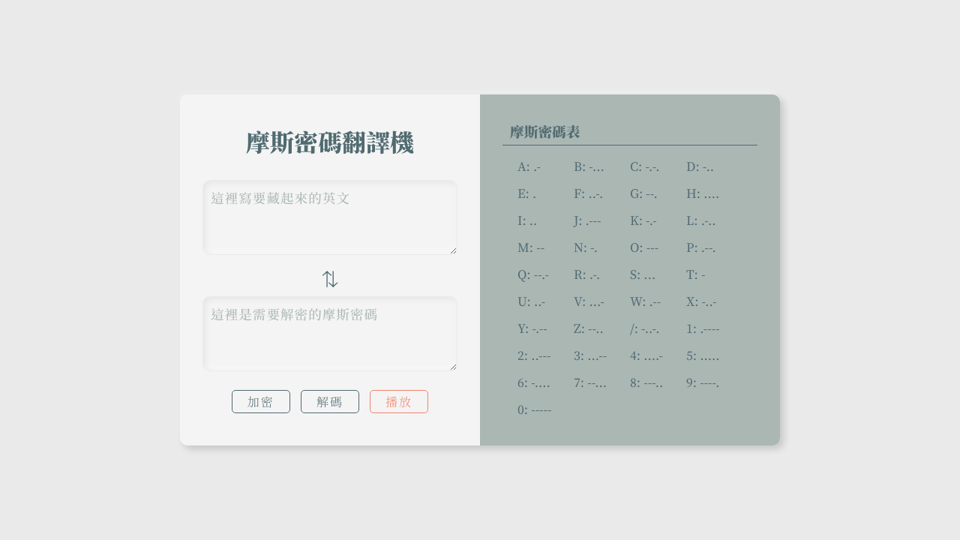The width and height of the screenshot is (960, 540).
Task: Click the number 9 Morse code entry
Action: (x=702, y=383)
